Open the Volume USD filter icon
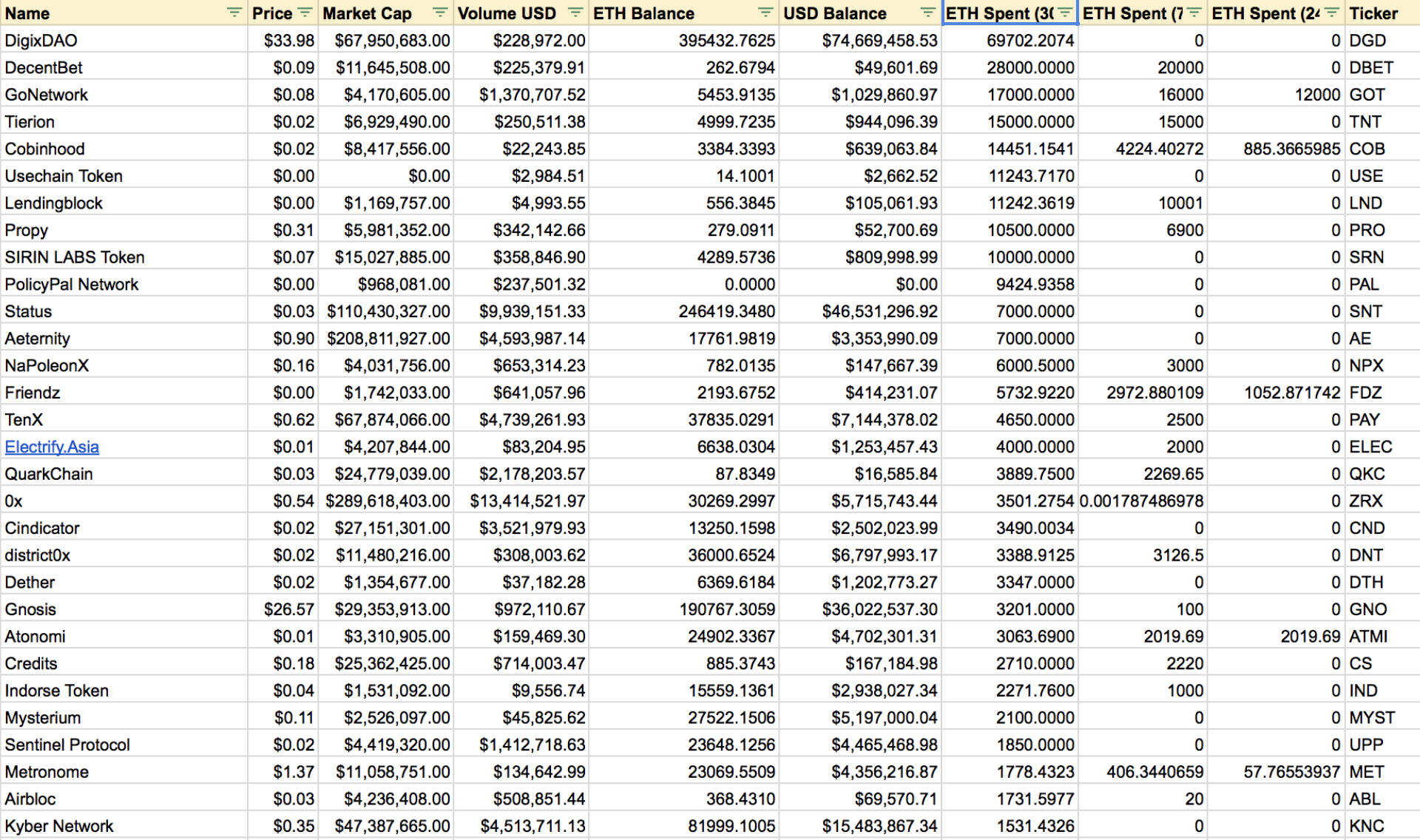 [575, 13]
